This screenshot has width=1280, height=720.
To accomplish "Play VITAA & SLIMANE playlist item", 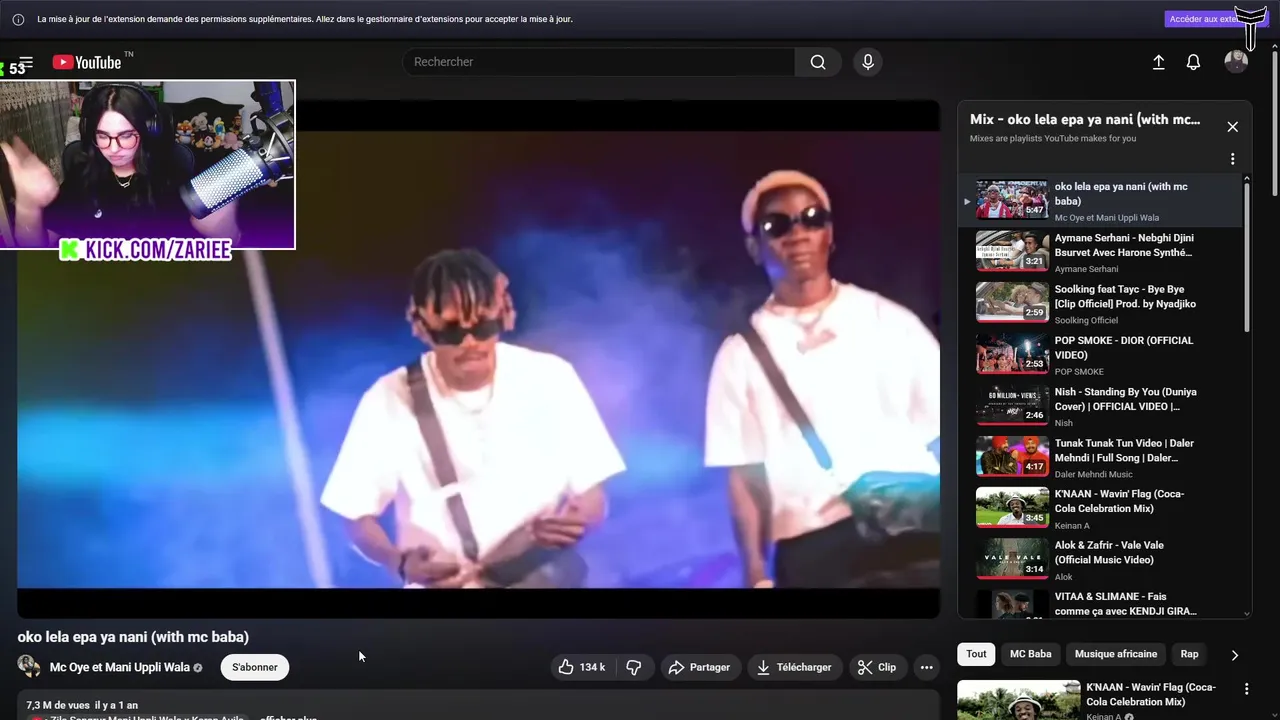I will (1100, 603).
